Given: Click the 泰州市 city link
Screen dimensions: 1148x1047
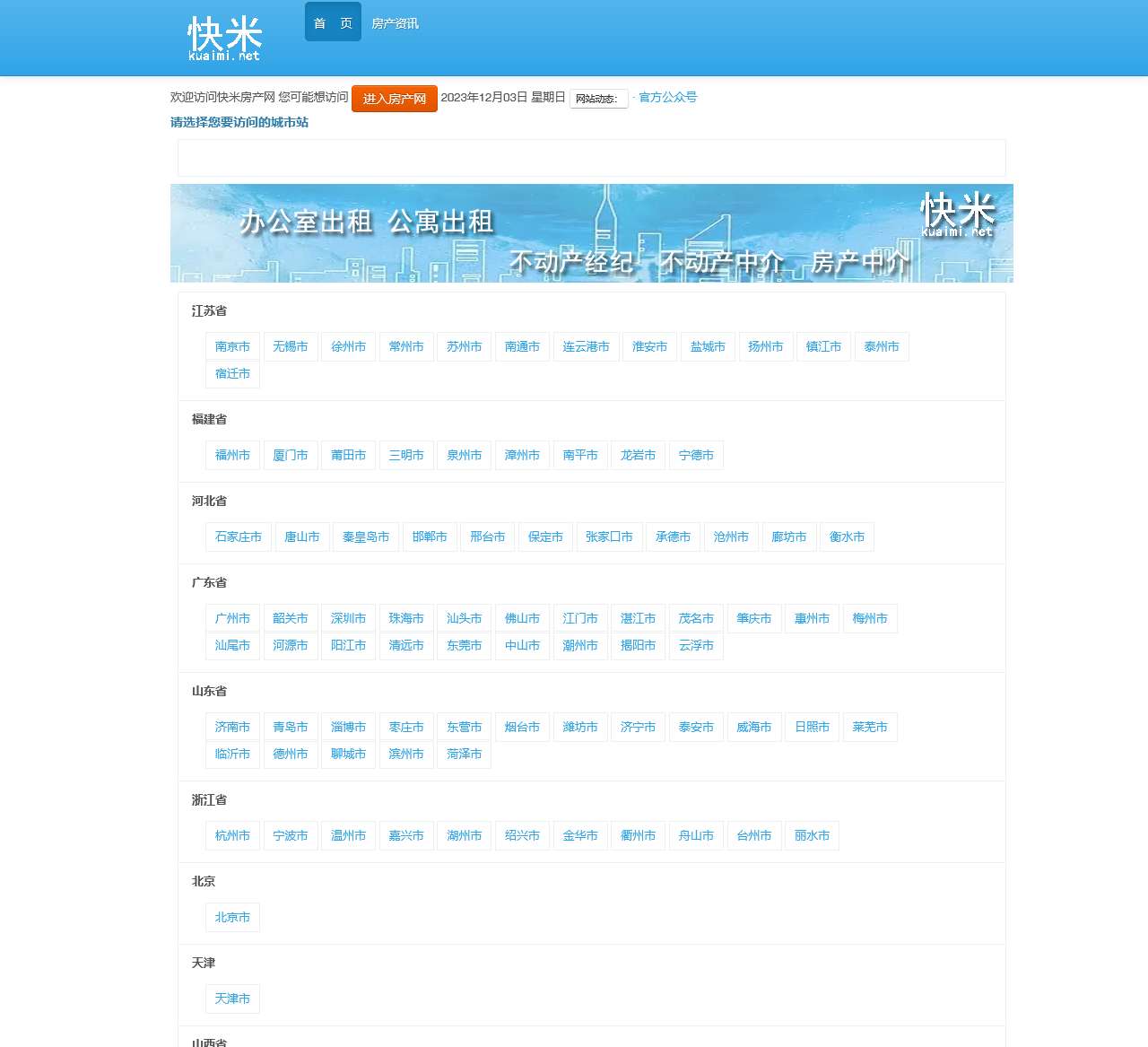Looking at the screenshot, I should click(882, 346).
